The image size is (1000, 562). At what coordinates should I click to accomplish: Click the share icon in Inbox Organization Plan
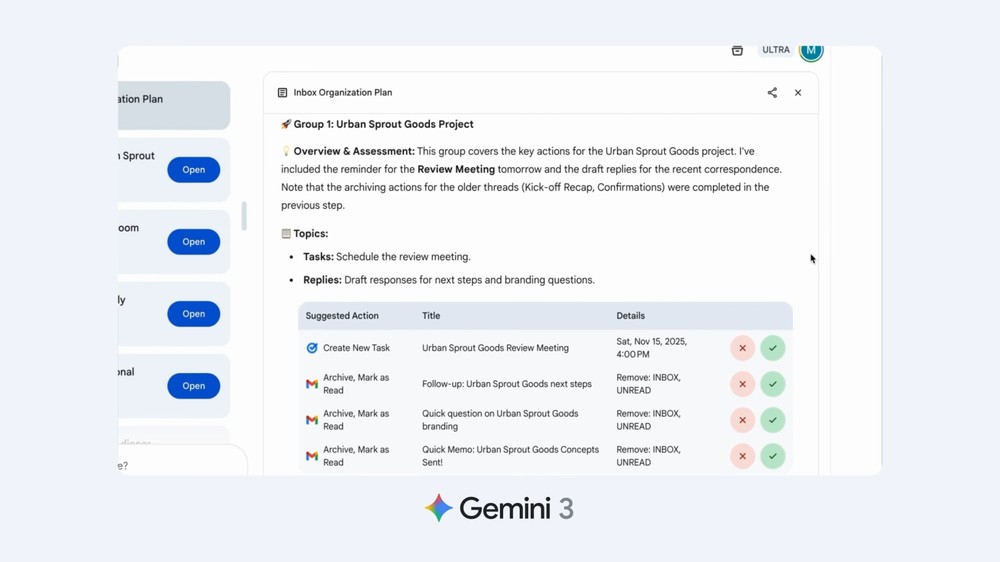click(x=772, y=92)
